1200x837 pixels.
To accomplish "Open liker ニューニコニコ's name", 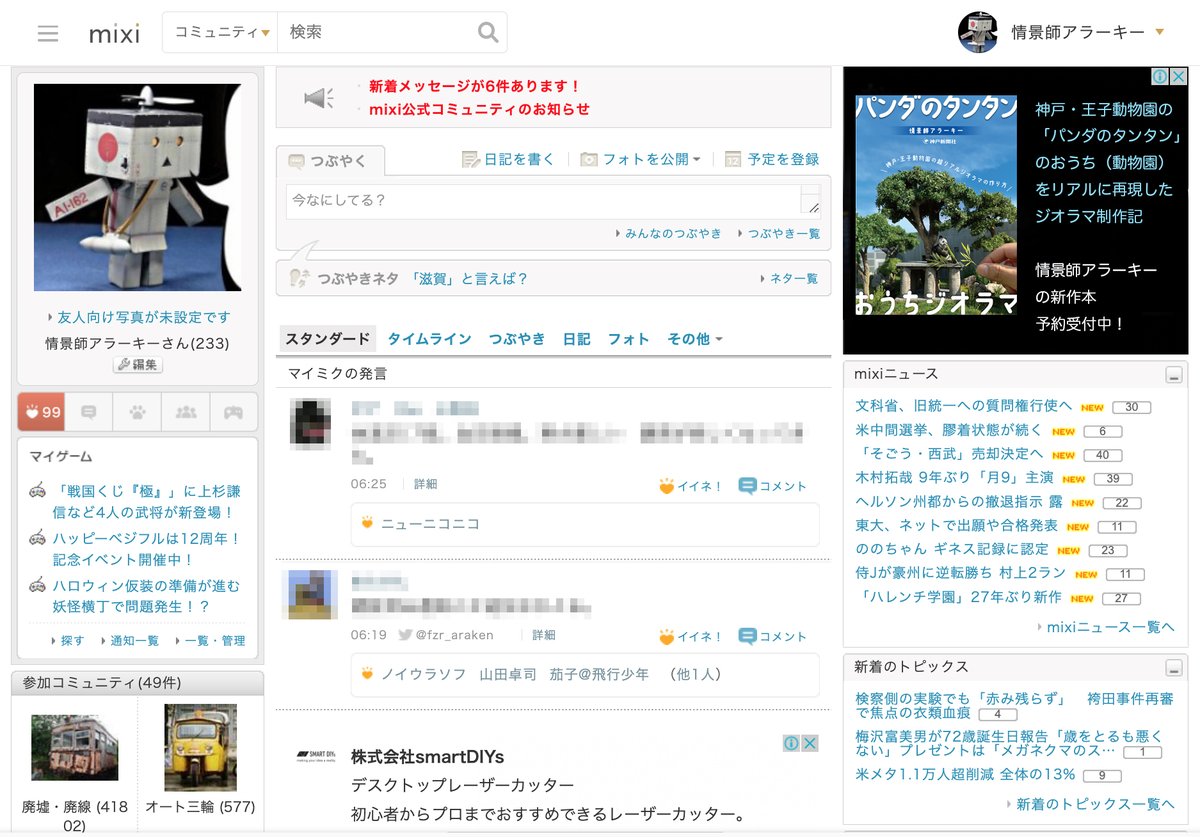I will pos(430,524).
